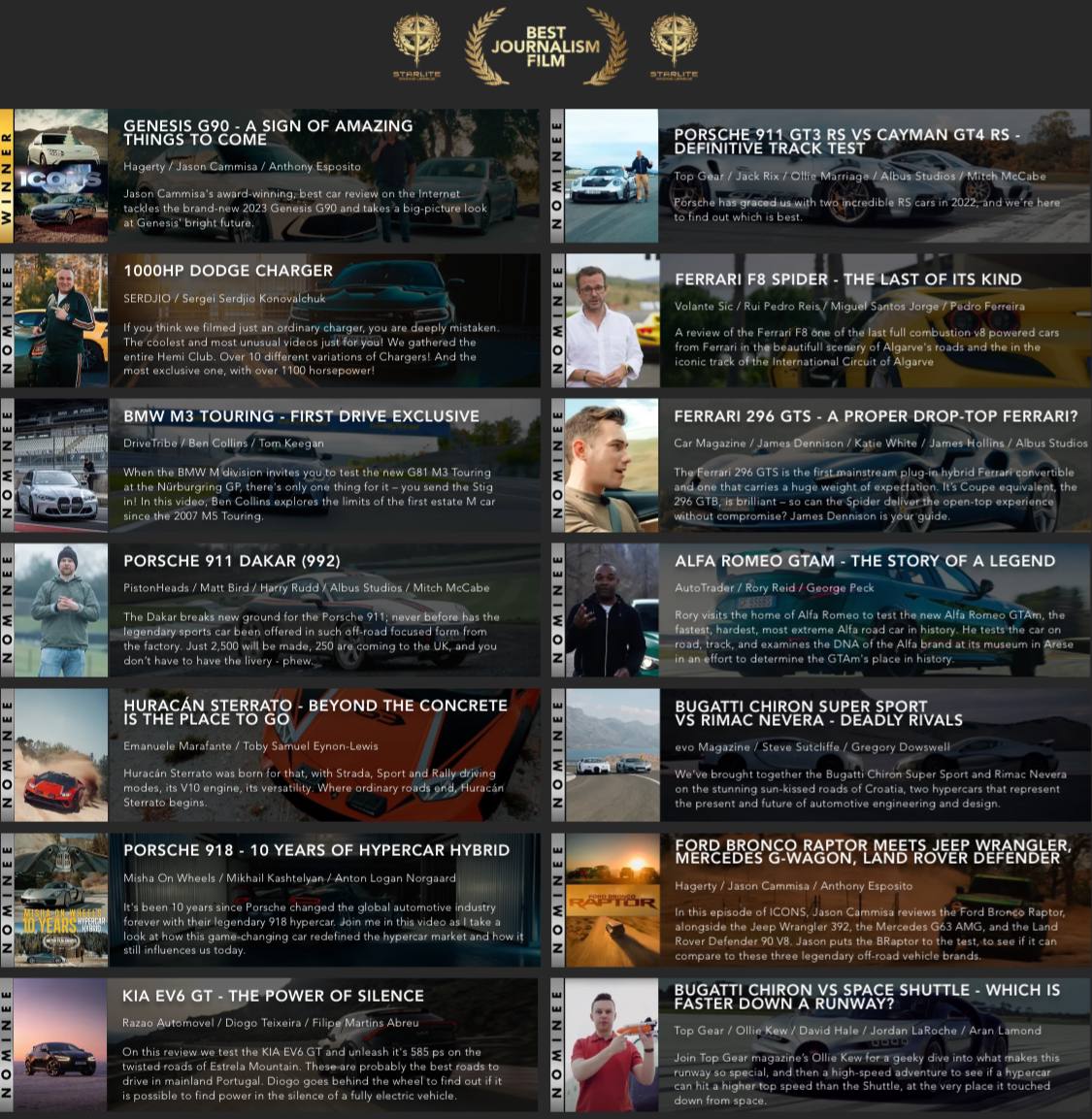This screenshot has width=1092, height=1119.
Task: Click credits 'Razao Automovel / Diogo Teixeira'
Action: [271, 1023]
